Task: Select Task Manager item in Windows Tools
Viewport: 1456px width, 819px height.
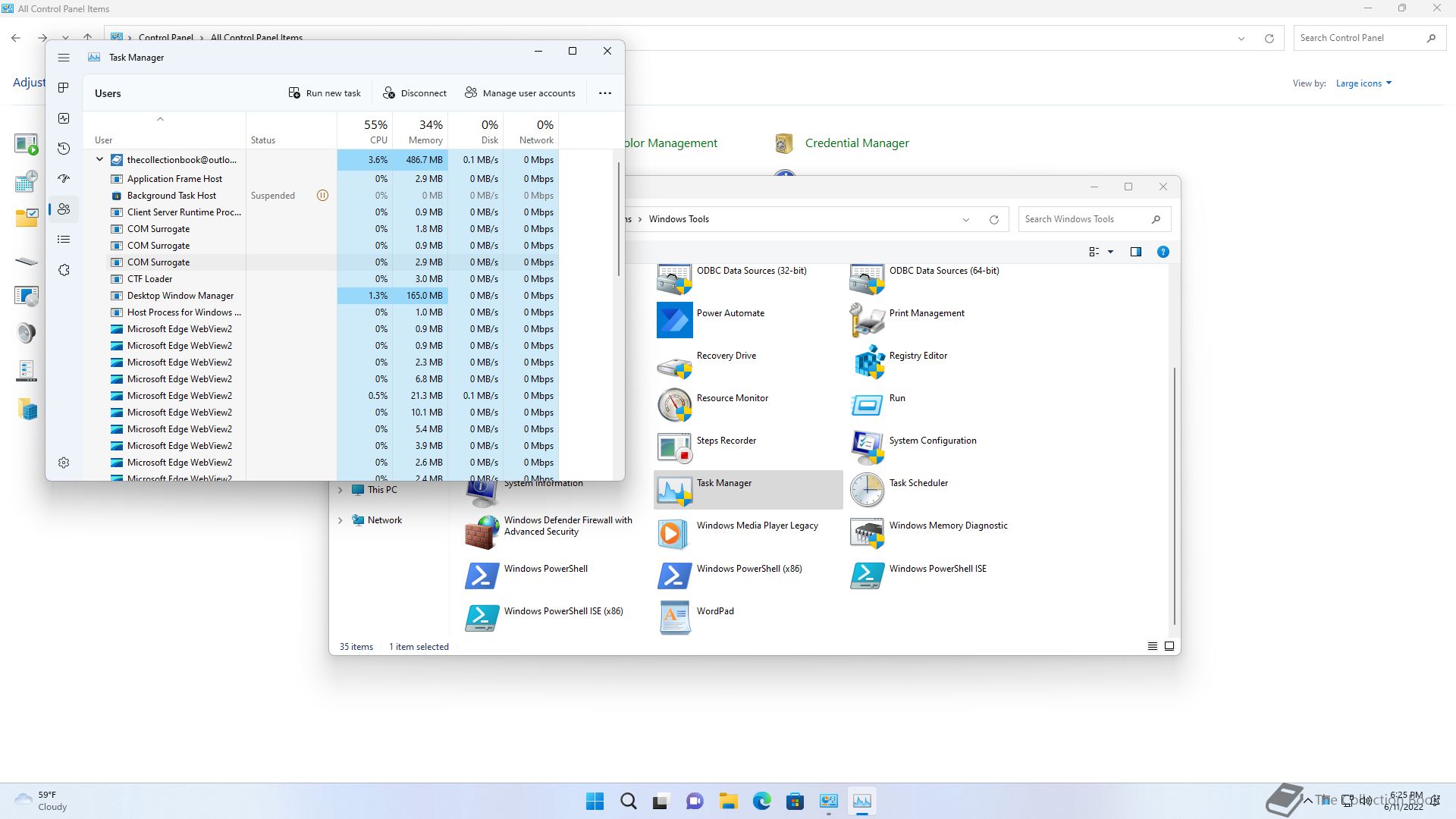Action: [748, 490]
